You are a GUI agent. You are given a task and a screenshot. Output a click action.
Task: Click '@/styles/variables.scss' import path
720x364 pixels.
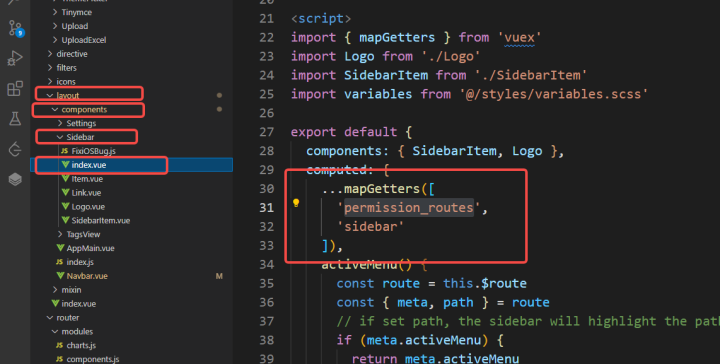554,94
